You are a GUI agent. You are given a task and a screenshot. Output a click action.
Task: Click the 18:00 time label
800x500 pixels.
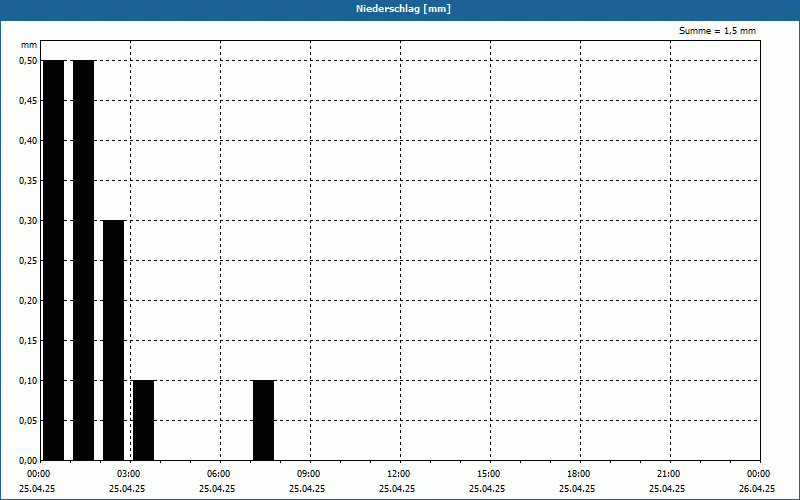(578, 474)
